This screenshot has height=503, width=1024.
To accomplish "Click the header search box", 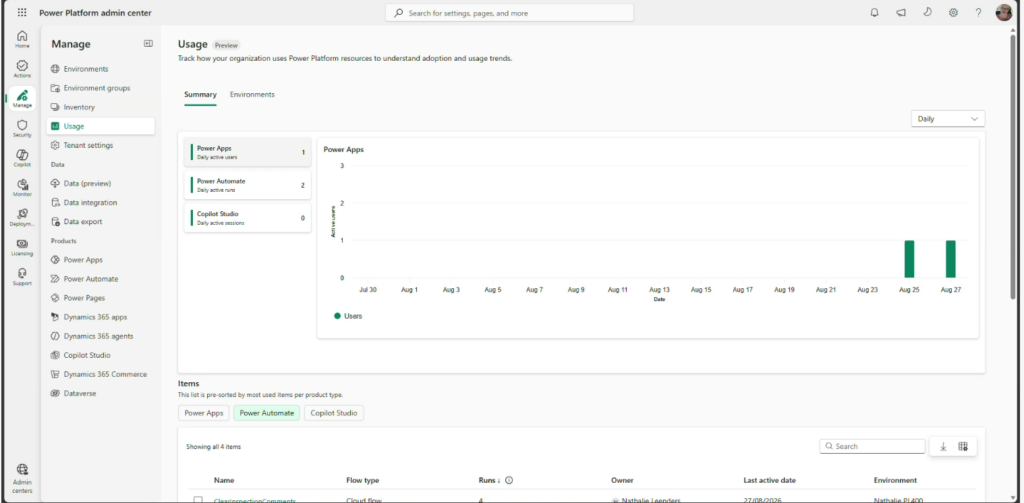I will click(509, 13).
